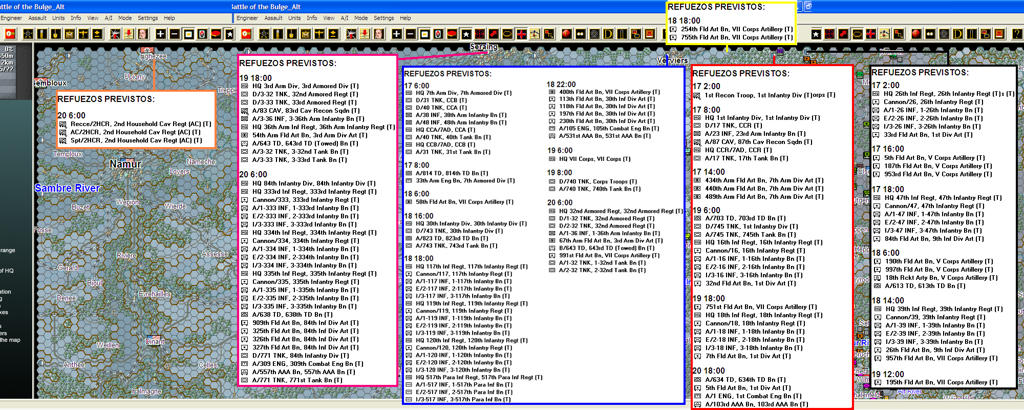Click the shell ammo icon in leftmost window toolbar
The image size is (1024, 410).
(x=42, y=33)
